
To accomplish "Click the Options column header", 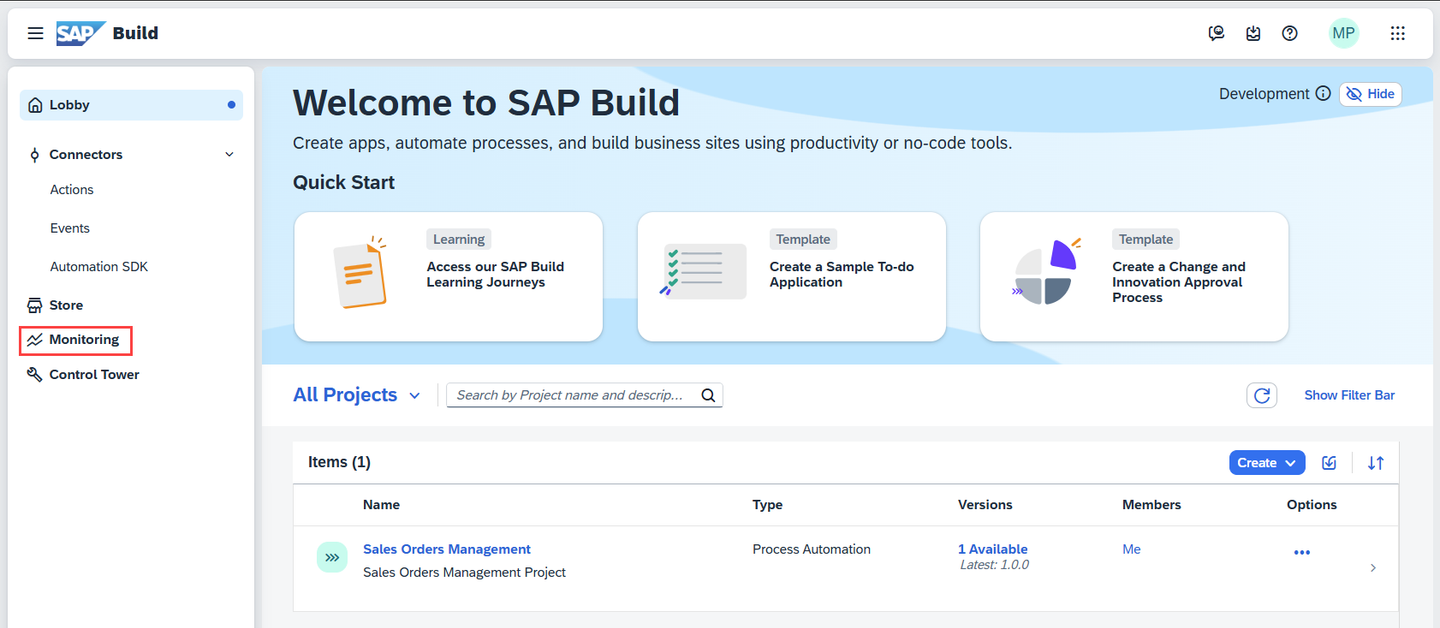I will coord(1312,505).
